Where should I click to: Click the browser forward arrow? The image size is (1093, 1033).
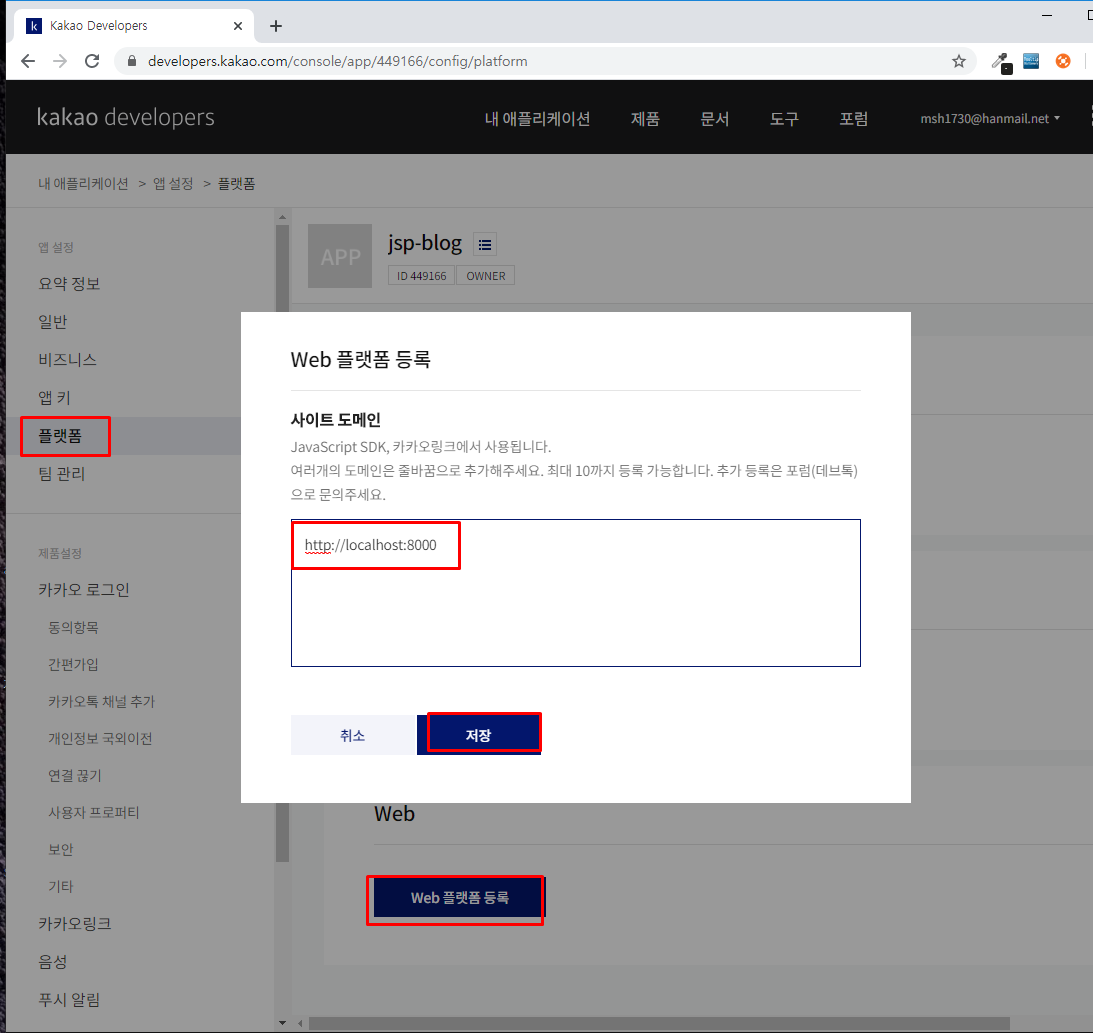(60, 61)
